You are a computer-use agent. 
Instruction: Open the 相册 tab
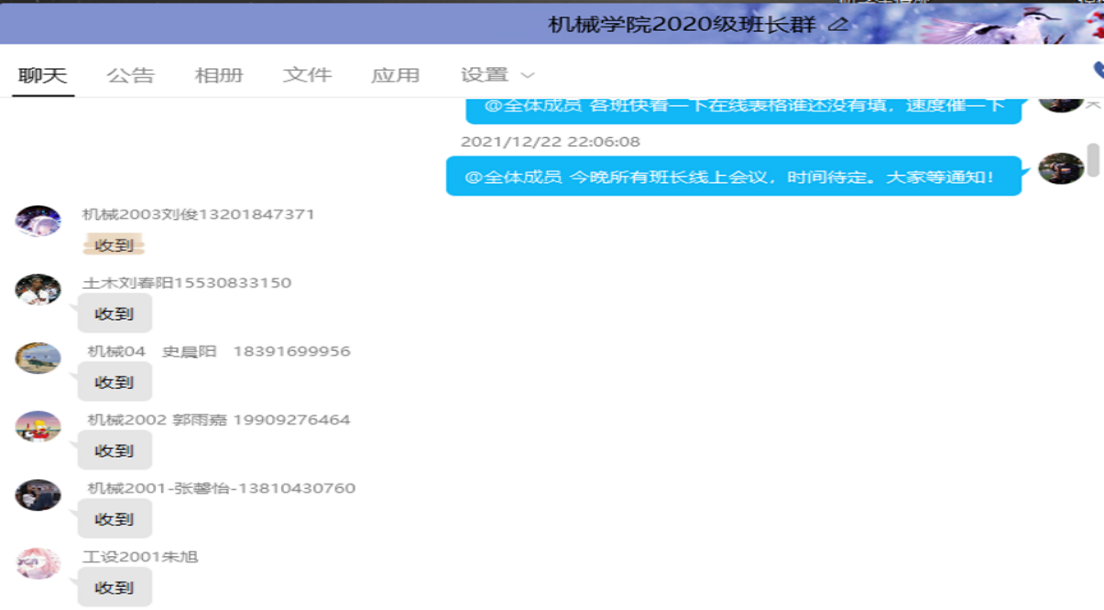pos(219,75)
